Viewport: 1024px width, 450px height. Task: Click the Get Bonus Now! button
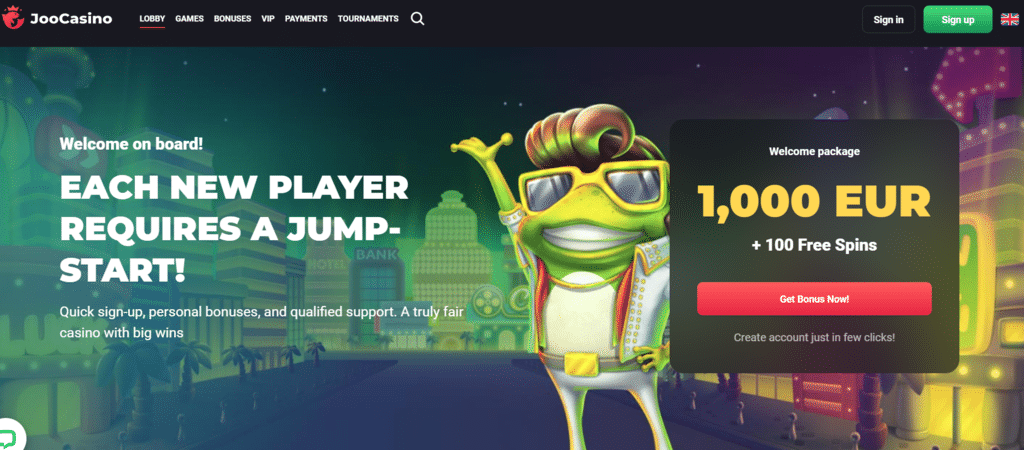[814, 299]
